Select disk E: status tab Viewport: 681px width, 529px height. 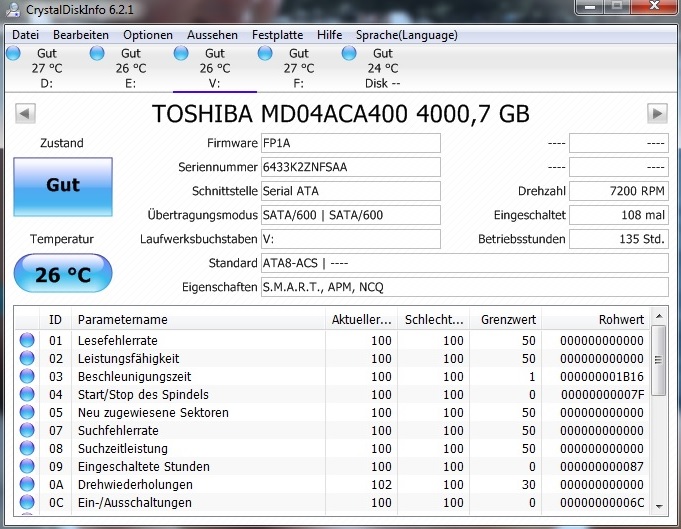[x=131, y=68]
